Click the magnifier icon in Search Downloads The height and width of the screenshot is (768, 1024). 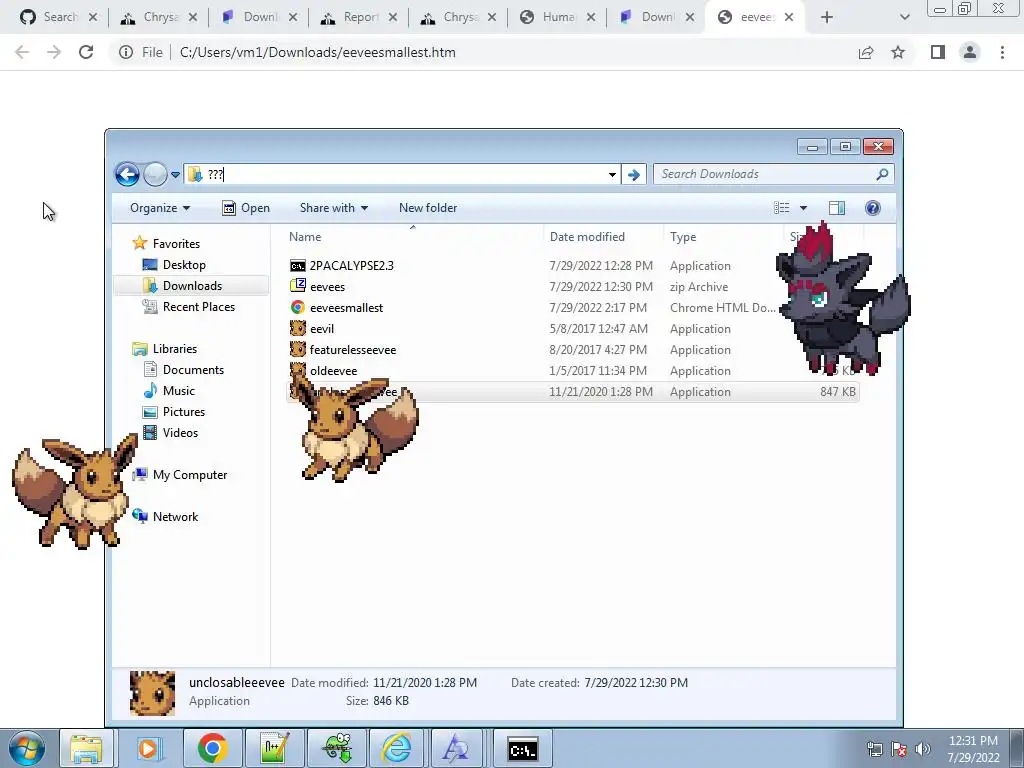coord(882,174)
